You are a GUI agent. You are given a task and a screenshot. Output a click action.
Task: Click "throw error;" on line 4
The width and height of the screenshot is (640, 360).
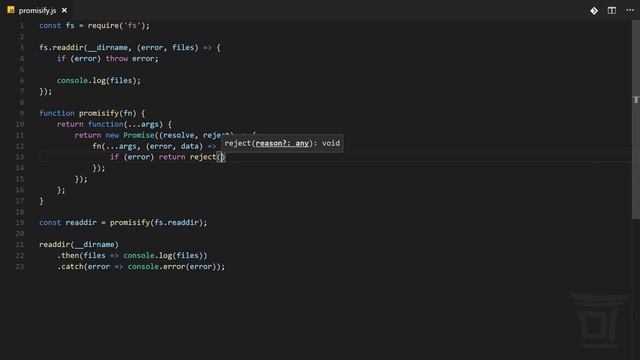[x=132, y=59]
